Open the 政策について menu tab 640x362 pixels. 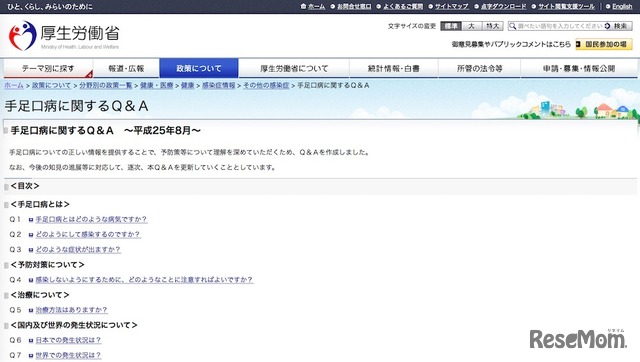point(199,68)
